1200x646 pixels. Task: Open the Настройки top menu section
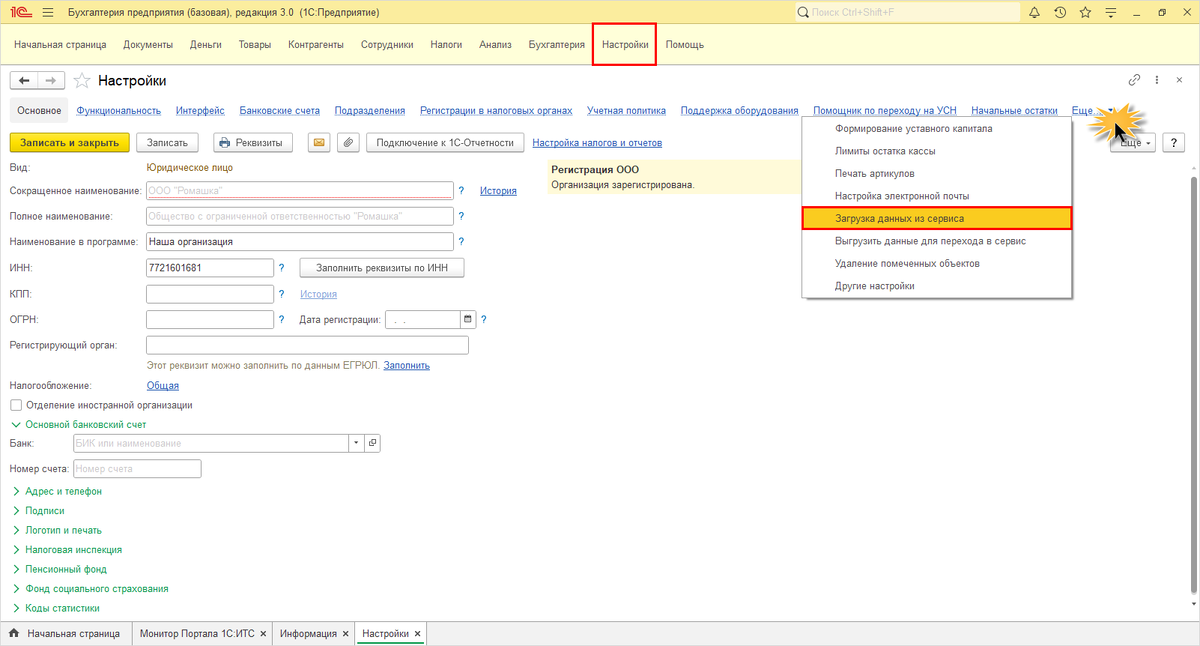(x=625, y=45)
